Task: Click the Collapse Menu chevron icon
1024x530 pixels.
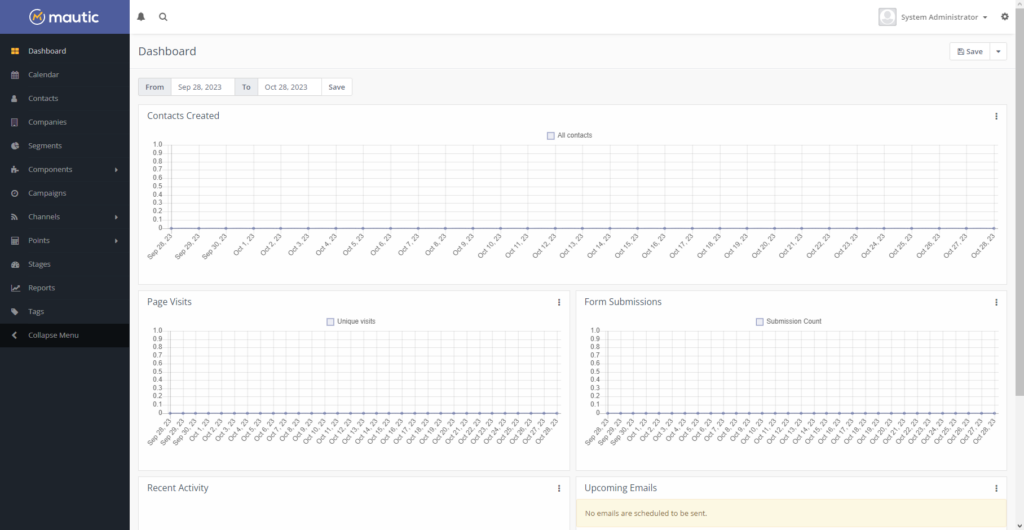Action: (15, 335)
